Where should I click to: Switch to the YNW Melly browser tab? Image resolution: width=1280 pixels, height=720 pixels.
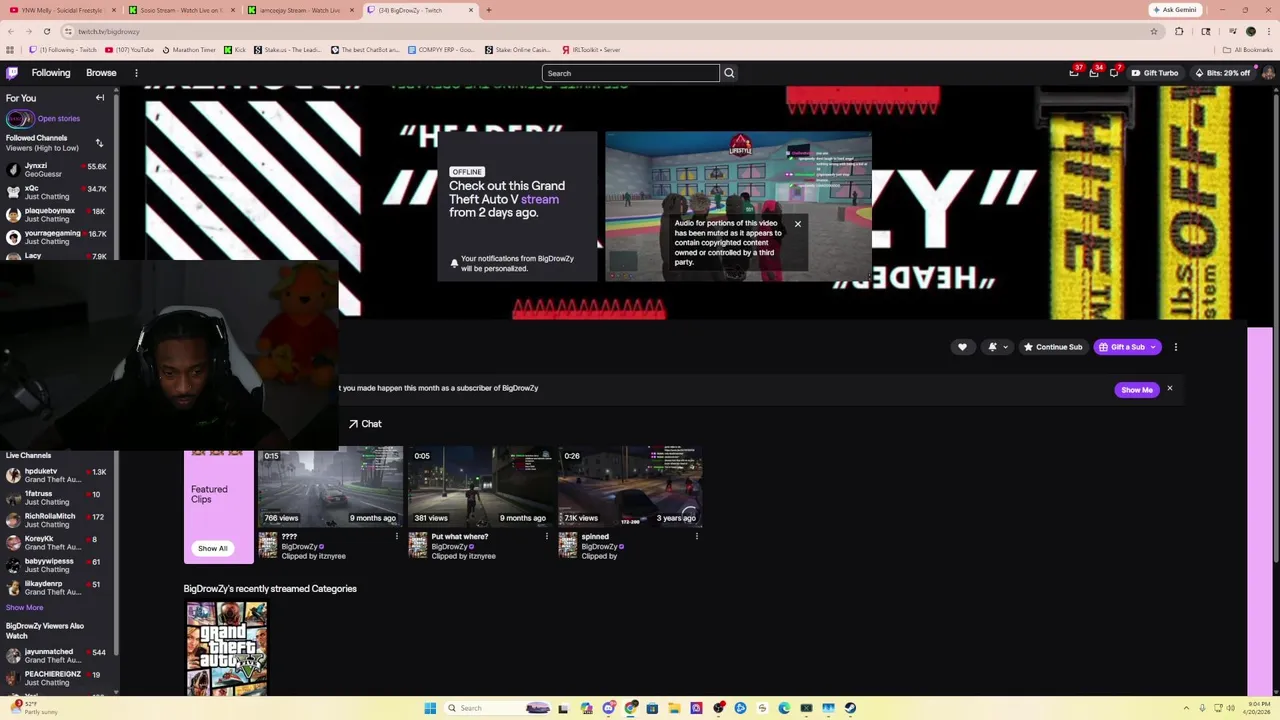[x=62, y=10]
